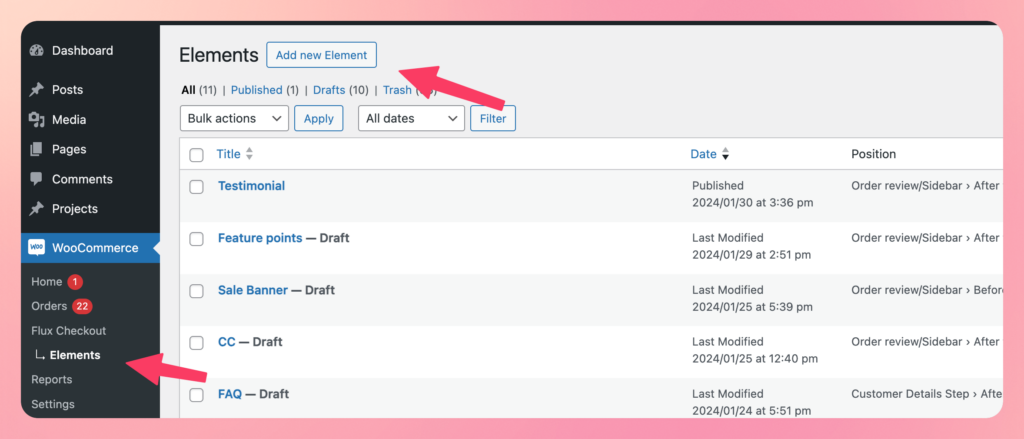The height and width of the screenshot is (439, 1024).
Task: Tick the select-all checkbox in header
Action: [x=197, y=155]
